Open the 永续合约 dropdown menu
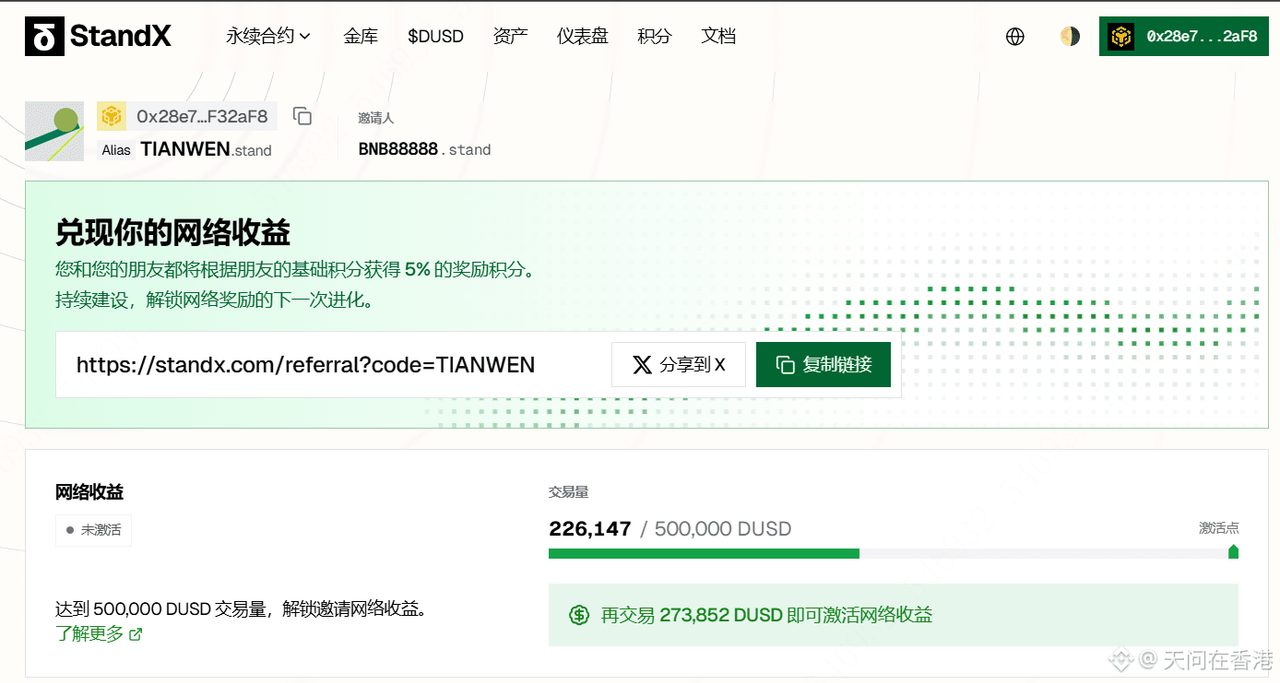 pos(268,36)
